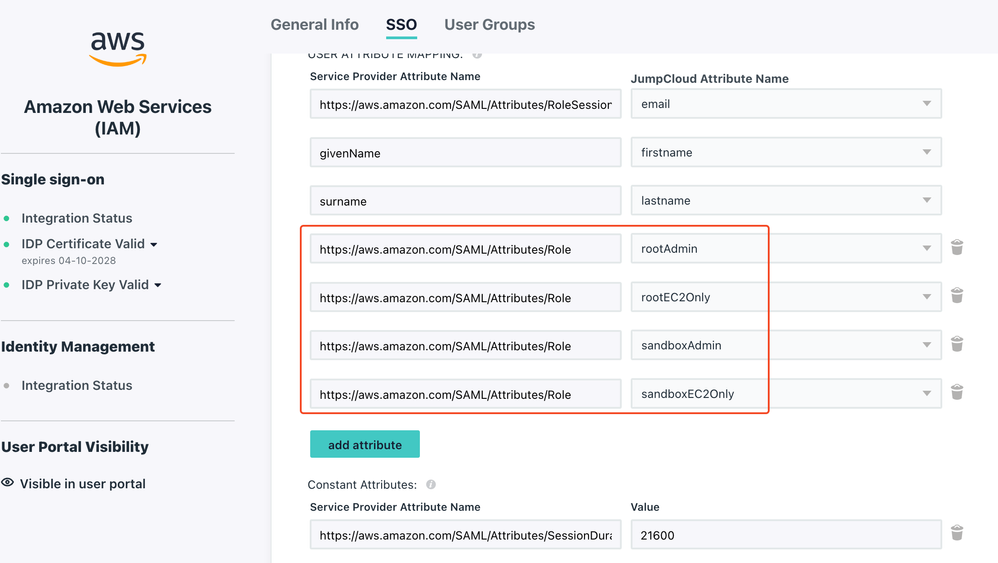Expand IDP Private Key Valid details

(x=157, y=285)
